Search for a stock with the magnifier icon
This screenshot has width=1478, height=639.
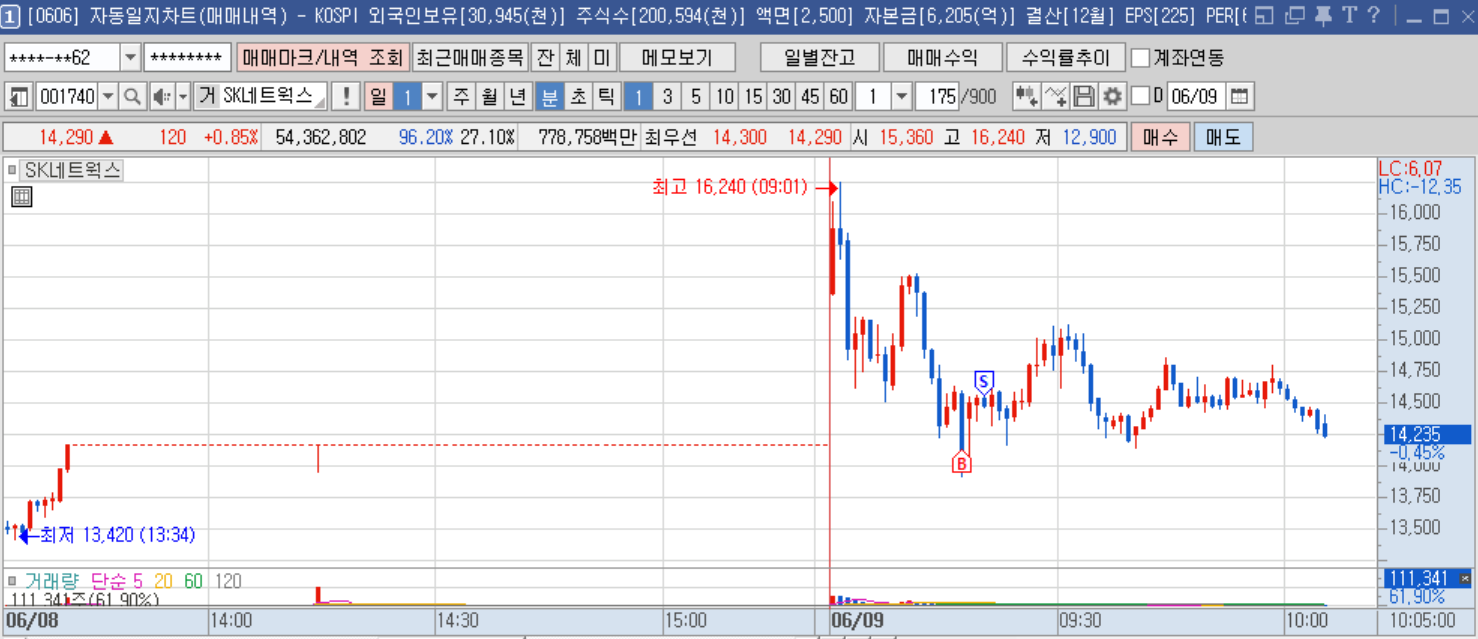(133, 97)
